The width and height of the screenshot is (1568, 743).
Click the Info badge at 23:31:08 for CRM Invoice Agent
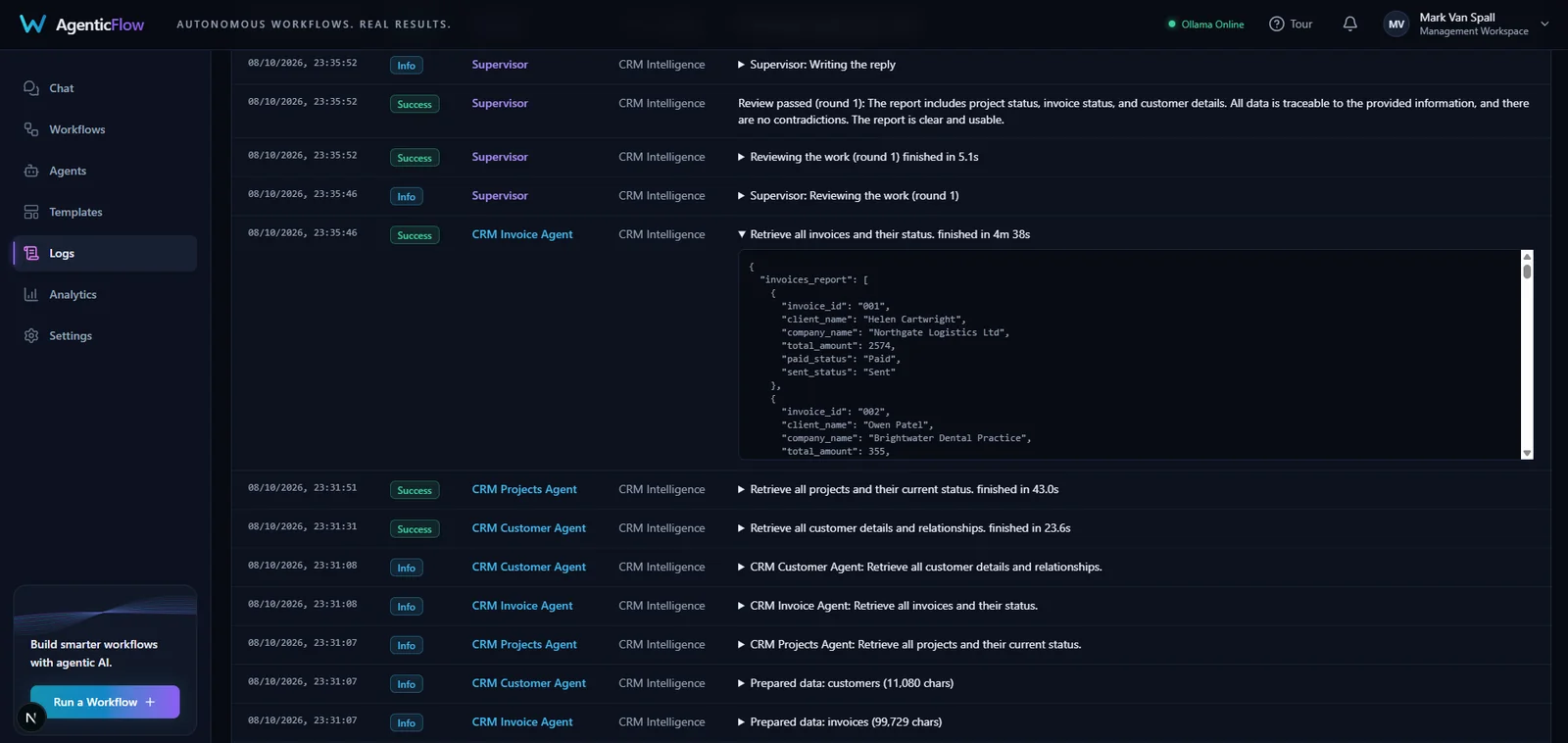407,607
